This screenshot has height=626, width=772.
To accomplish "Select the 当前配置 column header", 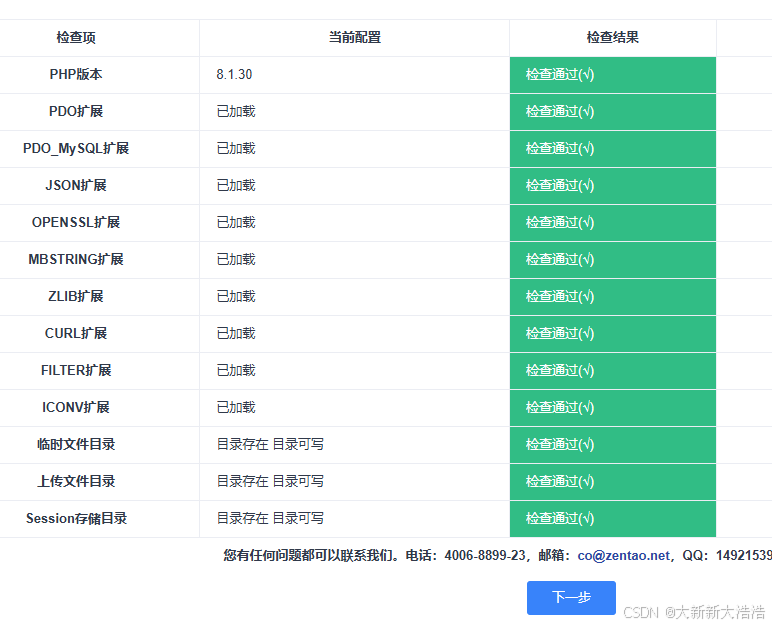I will tap(354, 37).
